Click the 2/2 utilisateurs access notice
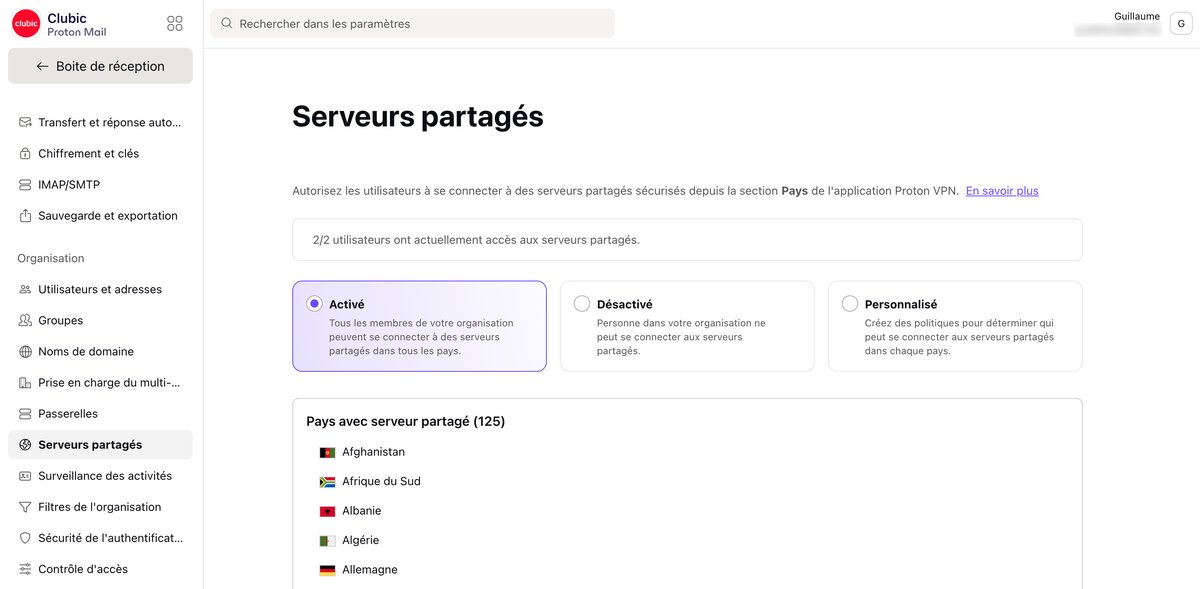The height and width of the screenshot is (589, 1200). [x=687, y=240]
